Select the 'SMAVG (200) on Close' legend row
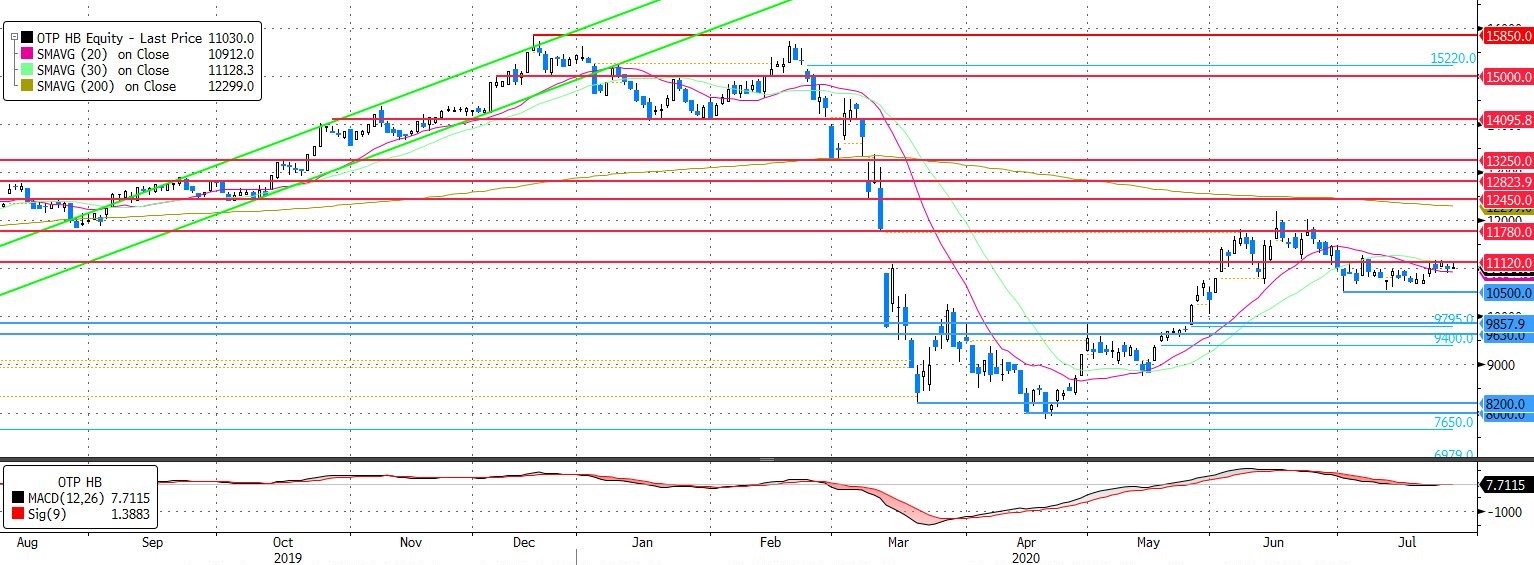 click(x=106, y=86)
